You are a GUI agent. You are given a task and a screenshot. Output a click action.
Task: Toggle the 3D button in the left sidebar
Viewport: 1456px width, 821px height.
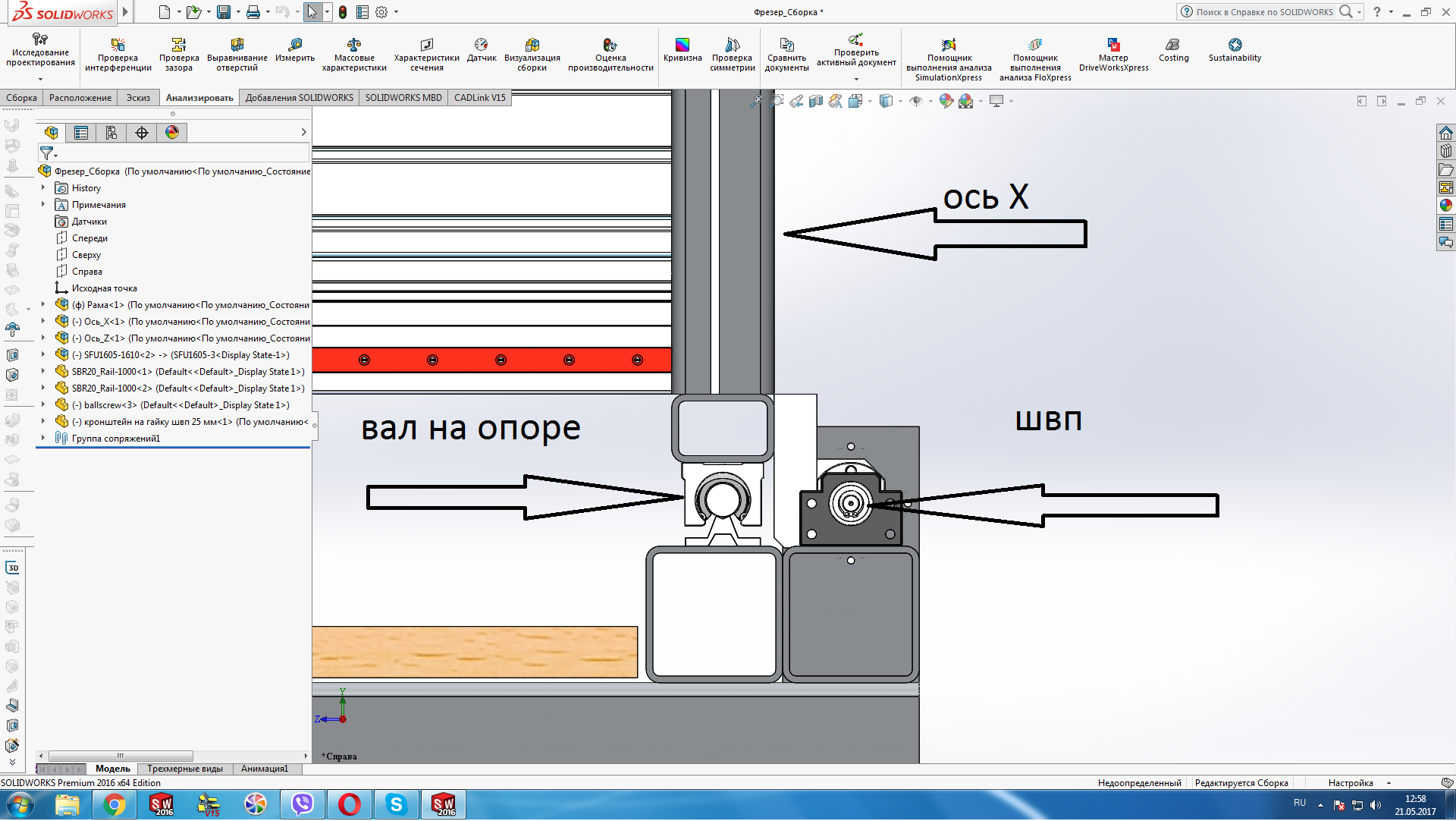pos(13,568)
